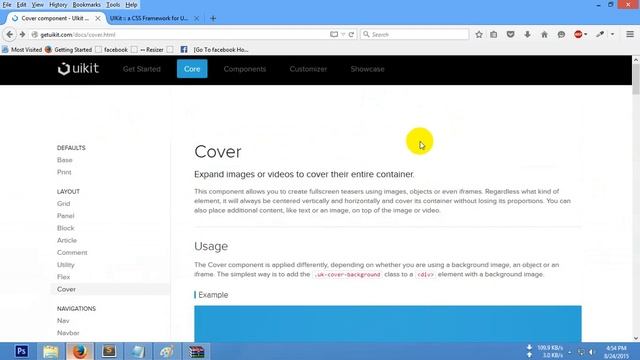Click the red Adblock Plus icon
The height and width of the screenshot is (360, 640).
[x=578, y=35]
